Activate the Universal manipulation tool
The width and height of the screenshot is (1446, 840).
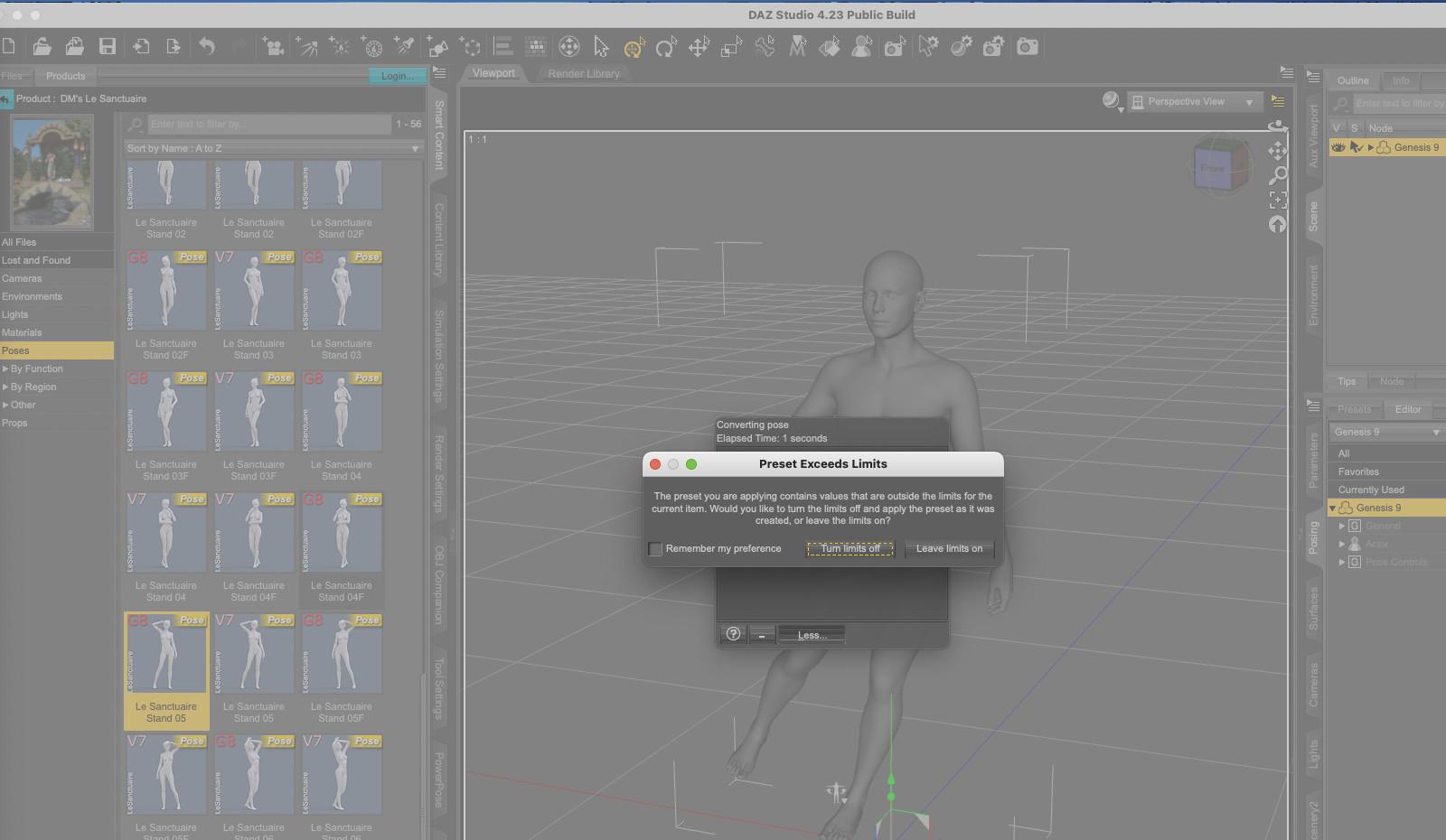coord(634,46)
